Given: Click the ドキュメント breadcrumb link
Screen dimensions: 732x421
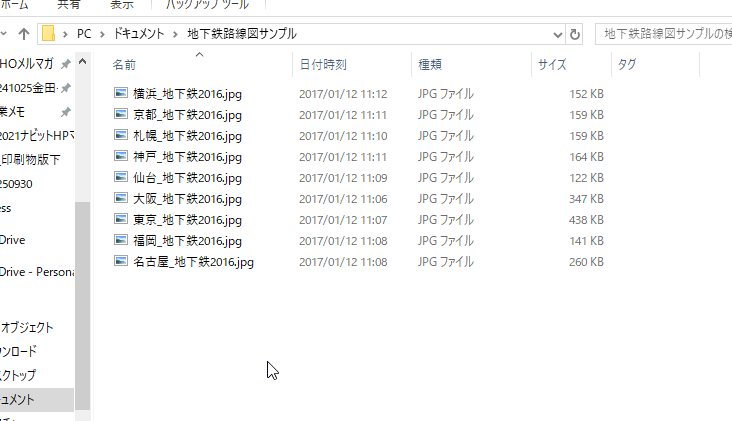Looking at the screenshot, I should click(139, 34).
